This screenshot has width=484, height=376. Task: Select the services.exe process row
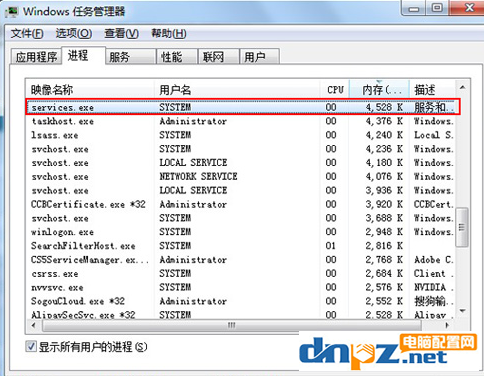tap(243, 107)
